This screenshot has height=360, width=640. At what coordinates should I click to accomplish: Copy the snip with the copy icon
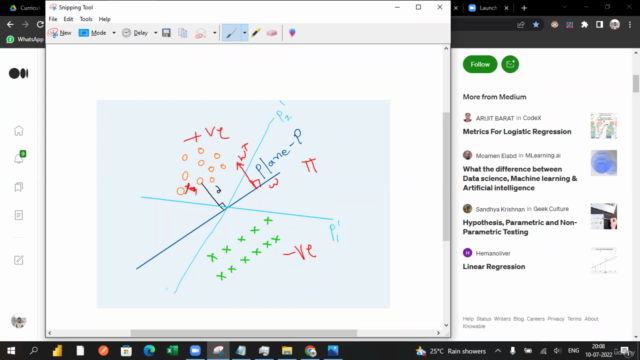coord(183,33)
